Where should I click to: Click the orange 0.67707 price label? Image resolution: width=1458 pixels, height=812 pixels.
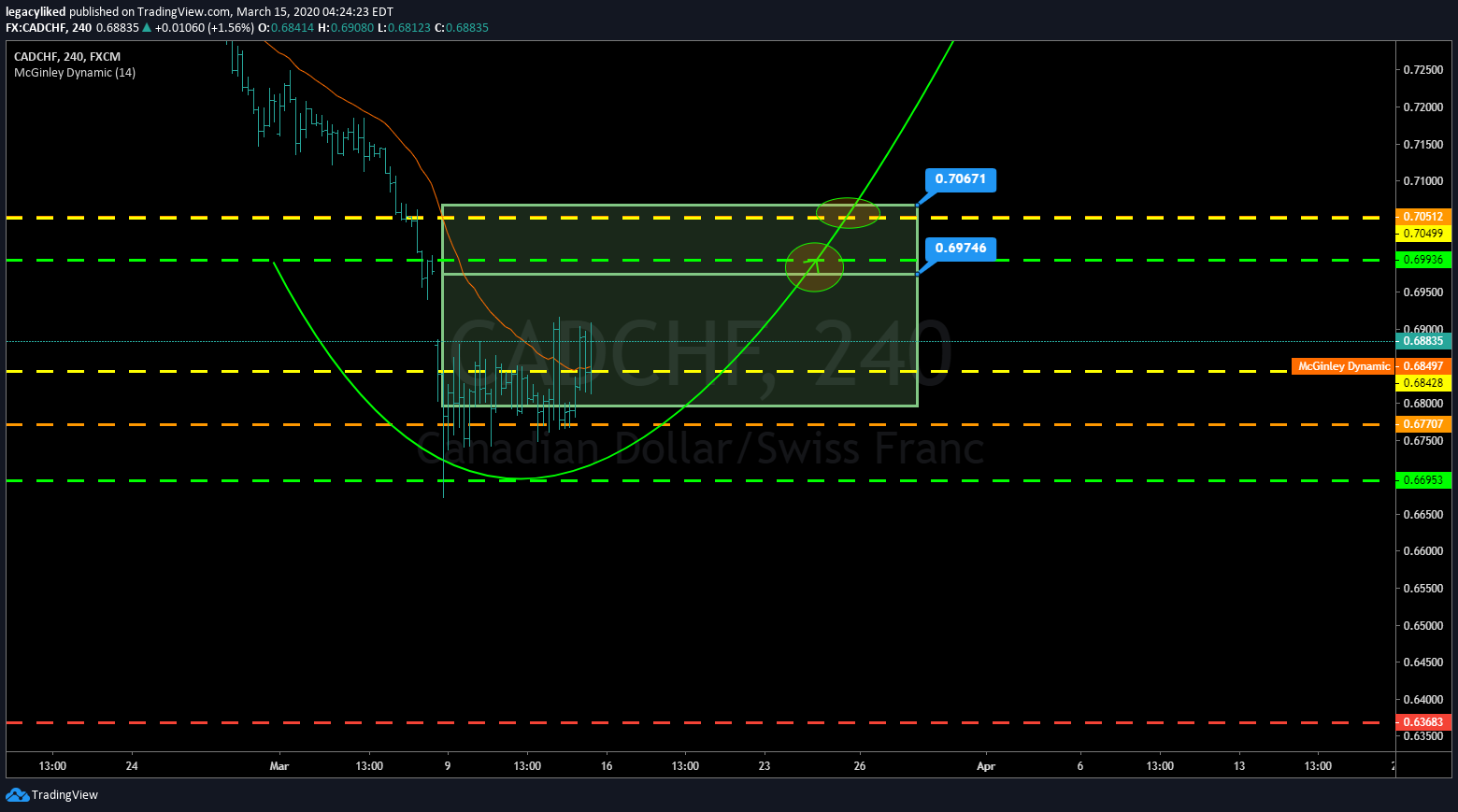pos(1422,424)
